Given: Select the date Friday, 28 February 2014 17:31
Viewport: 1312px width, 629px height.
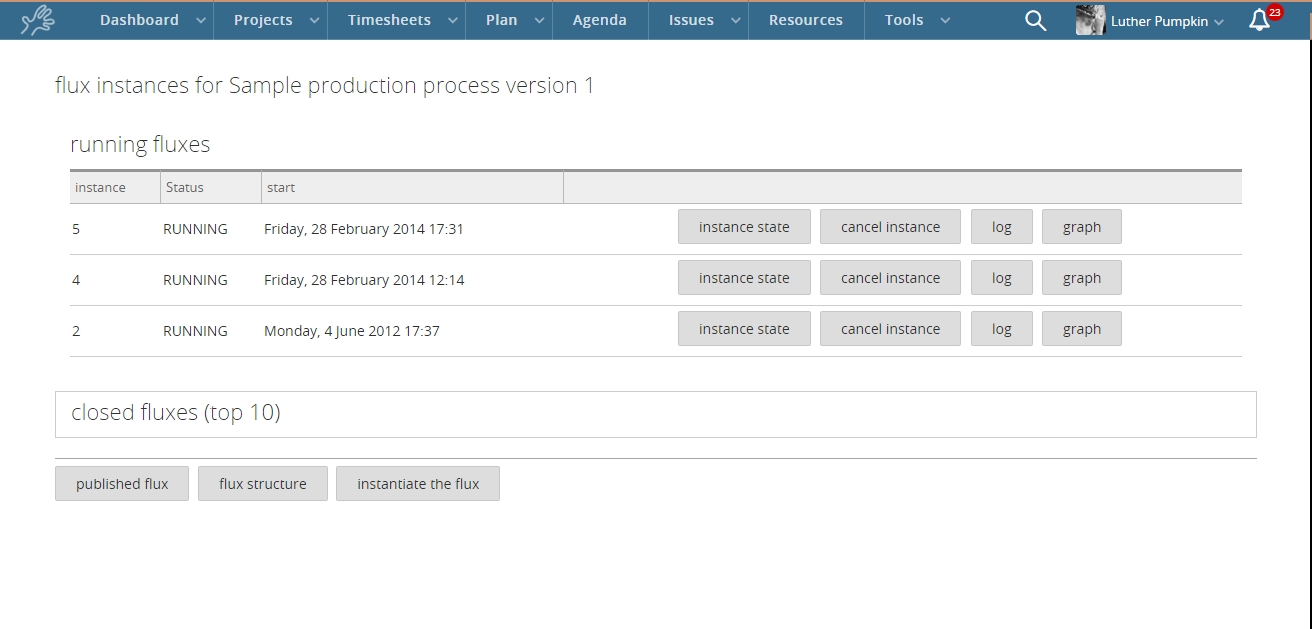Looking at the screenshot, I should (x=364, y=229).
